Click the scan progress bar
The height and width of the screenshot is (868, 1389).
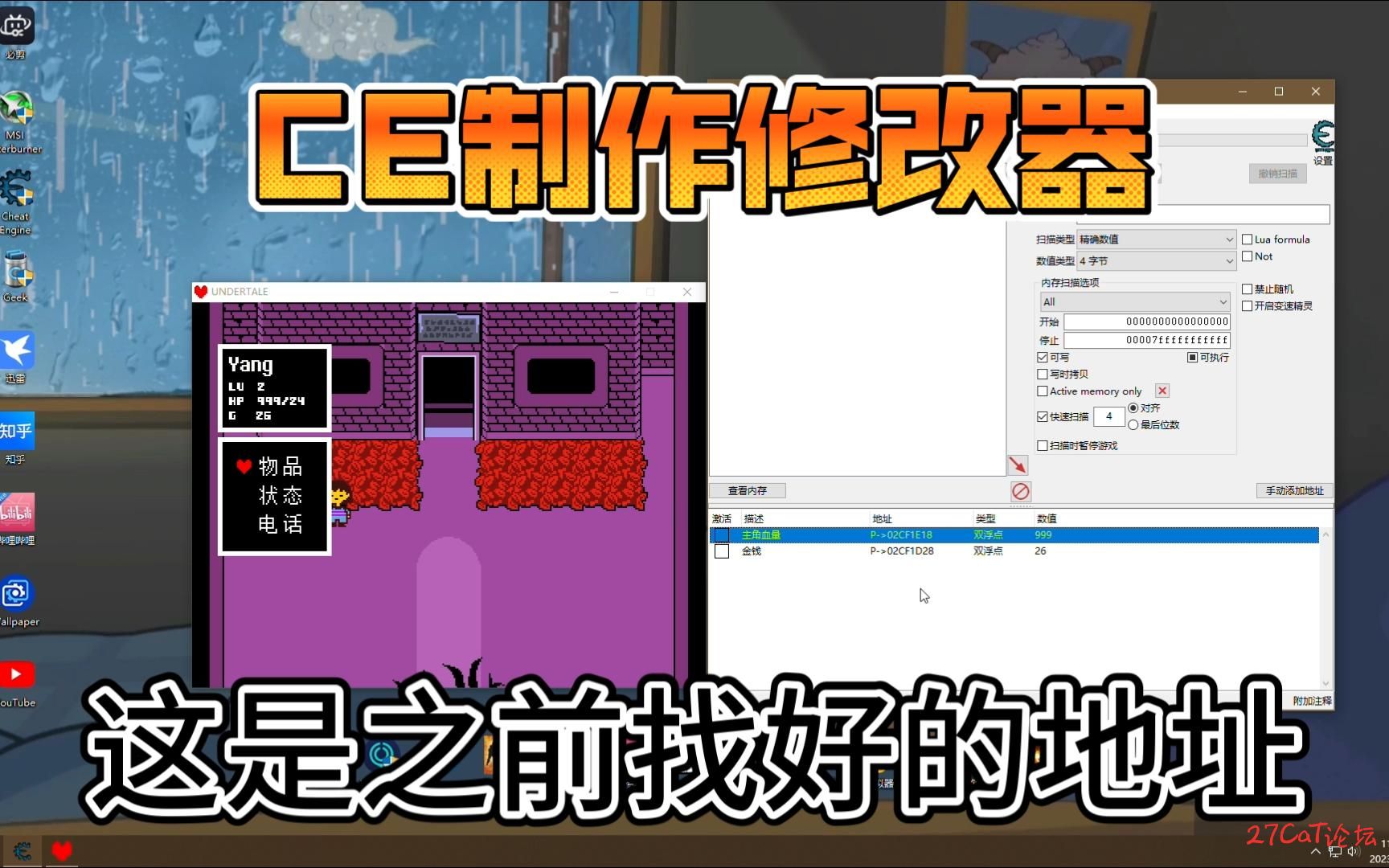pyautogui.click(x=1231, y=141)
